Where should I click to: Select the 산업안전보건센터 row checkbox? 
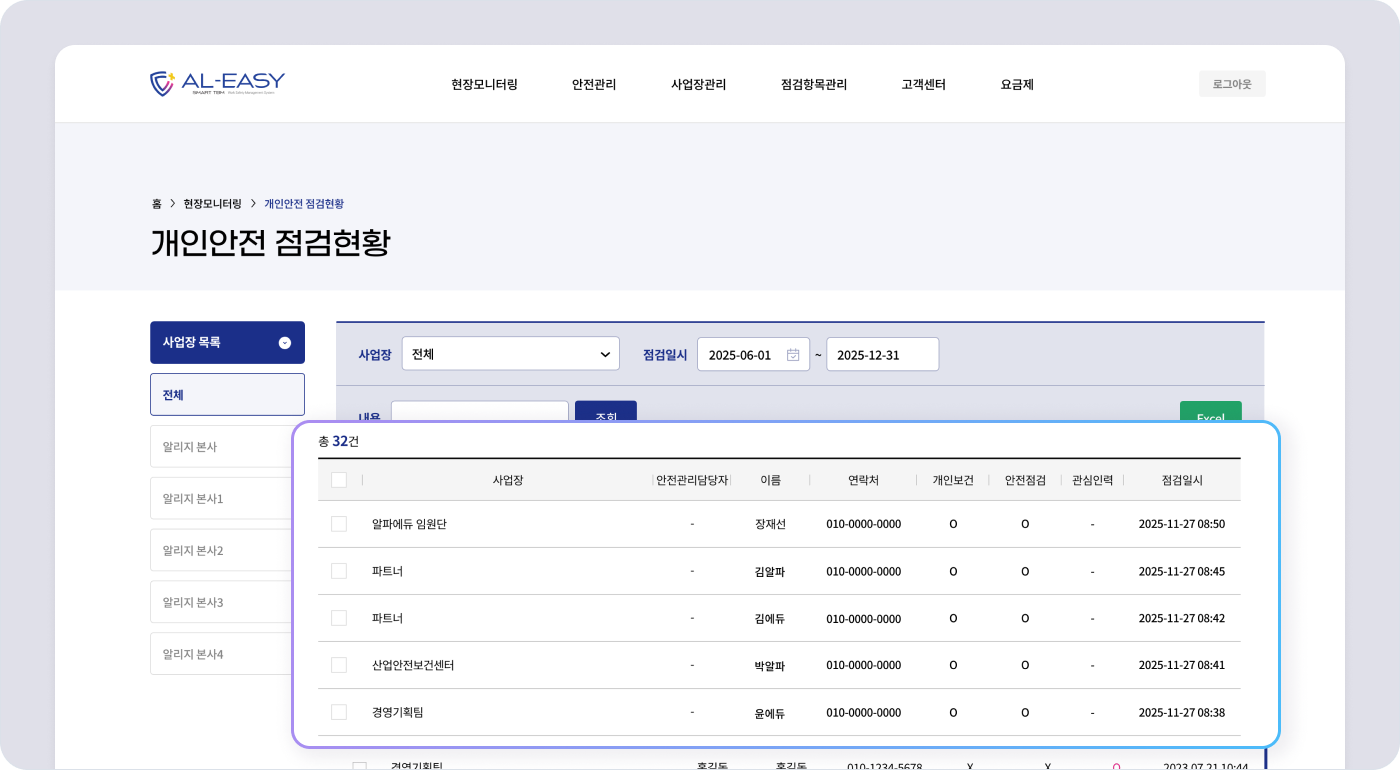pyautogui.click(x=339, y=665)
